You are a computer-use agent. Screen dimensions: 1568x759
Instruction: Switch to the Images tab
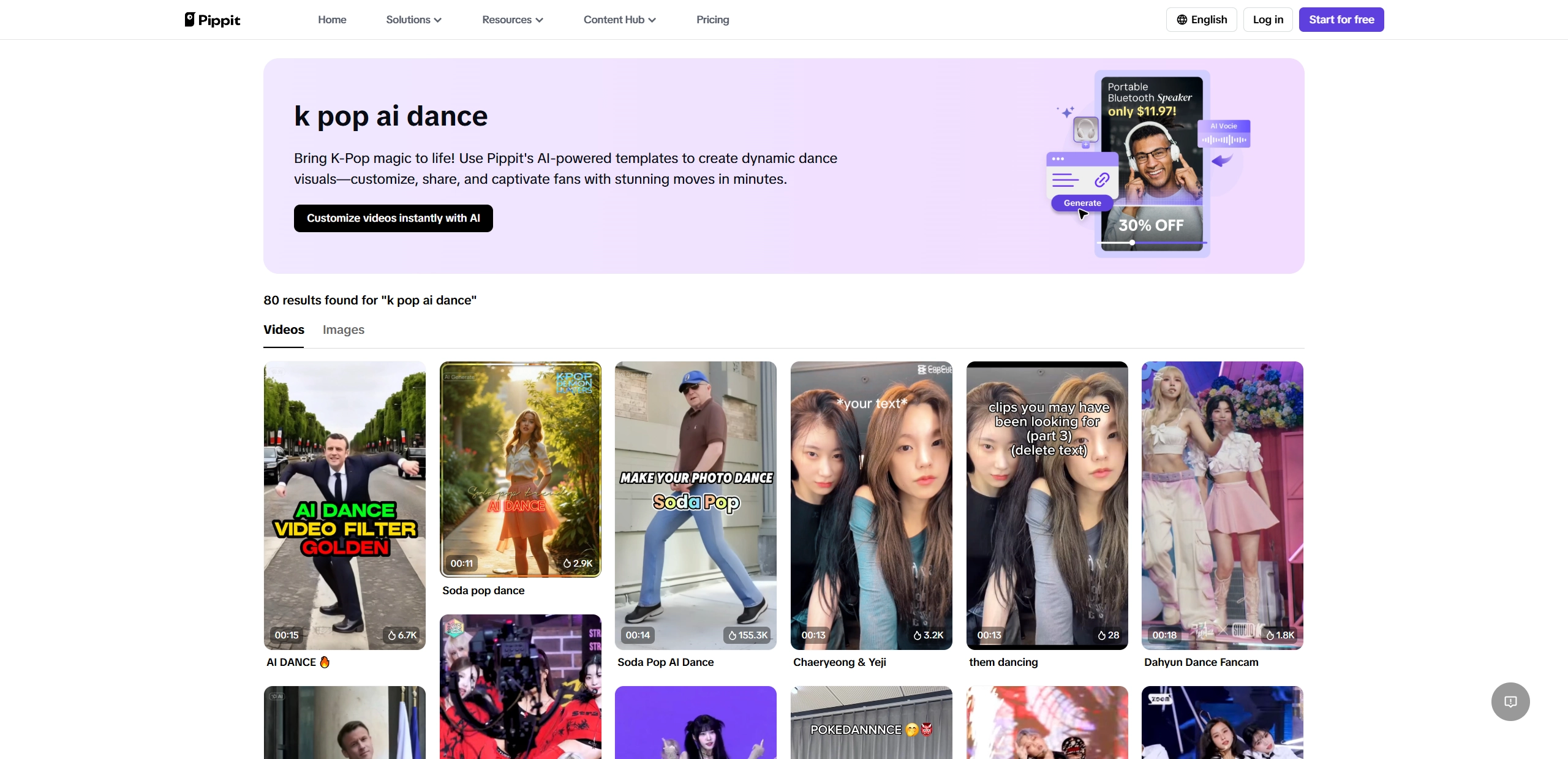[343, 330]
